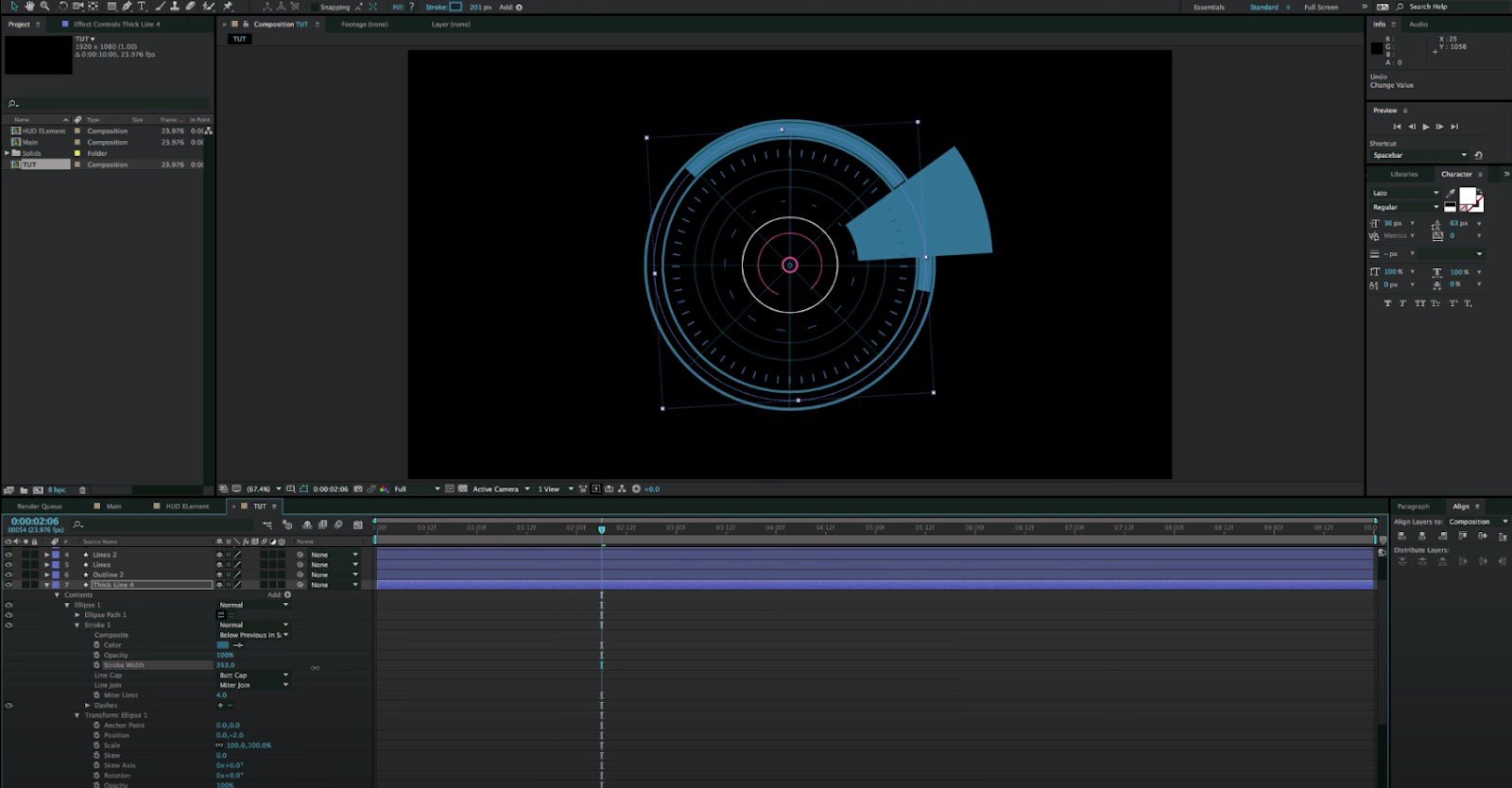This screenshot has height=788, width=1512.
Task: Hide the Lines 2 layer
Action: [9, 555]
